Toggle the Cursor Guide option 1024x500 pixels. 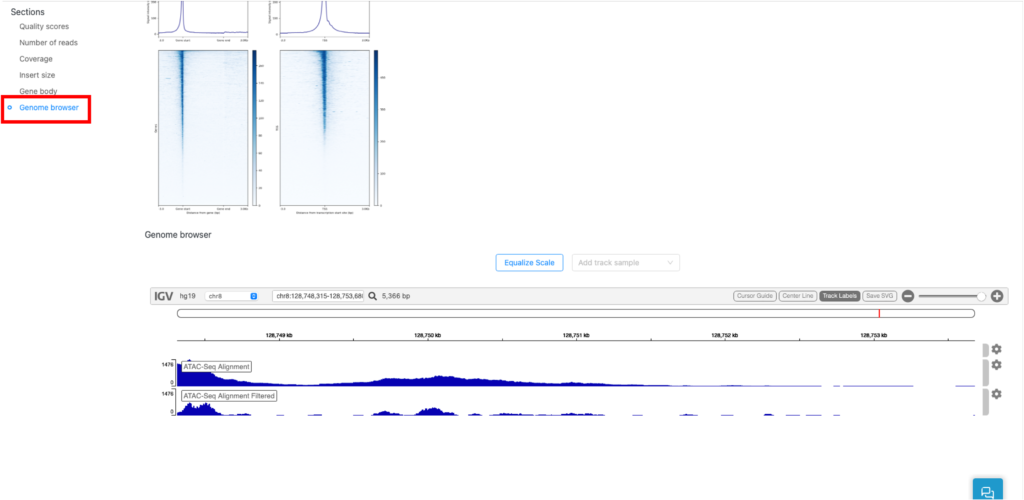point(755,296)
